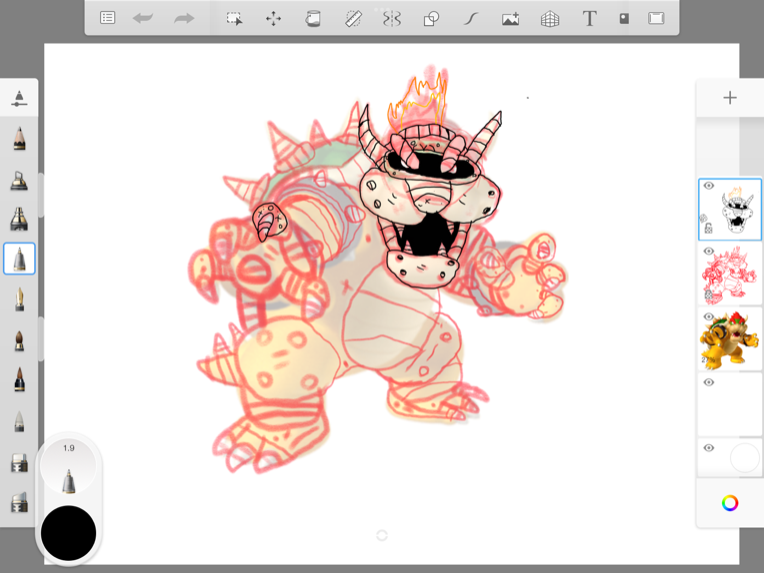Select the Bowser reference layer thumbnail

pyautogui.click(x=729, y=340)
